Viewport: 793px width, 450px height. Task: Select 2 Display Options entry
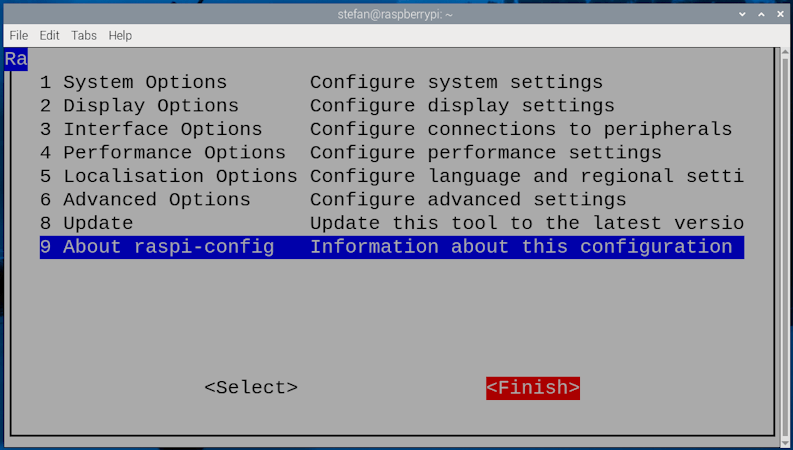[x=392, y=106]
